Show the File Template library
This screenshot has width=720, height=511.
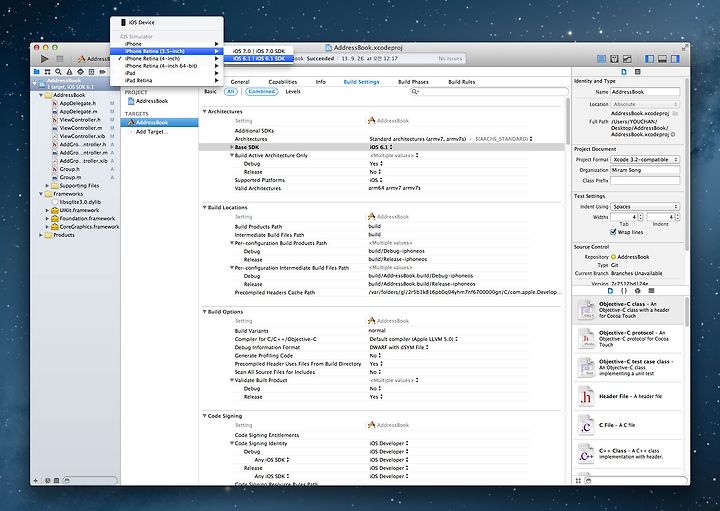610,291
